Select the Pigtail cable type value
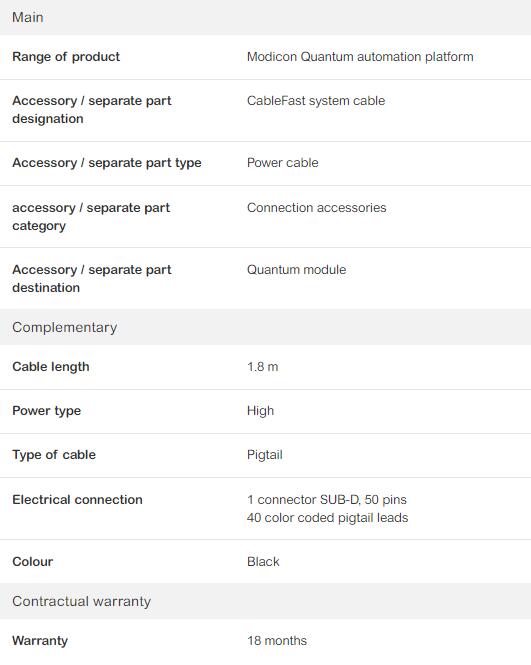 265,455
